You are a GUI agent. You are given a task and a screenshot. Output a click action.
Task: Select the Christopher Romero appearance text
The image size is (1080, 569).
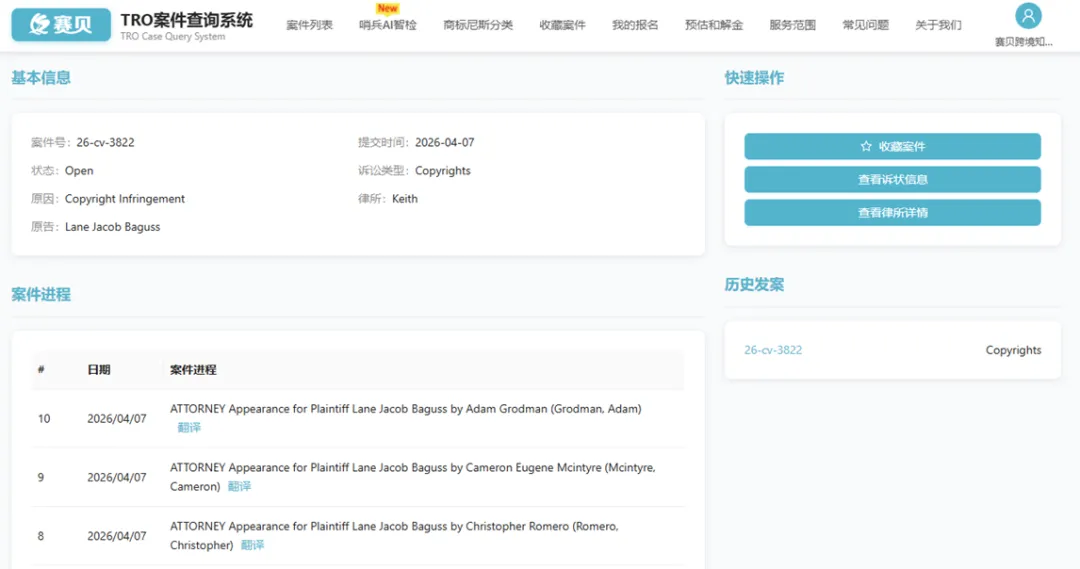[x=394, y=535]
